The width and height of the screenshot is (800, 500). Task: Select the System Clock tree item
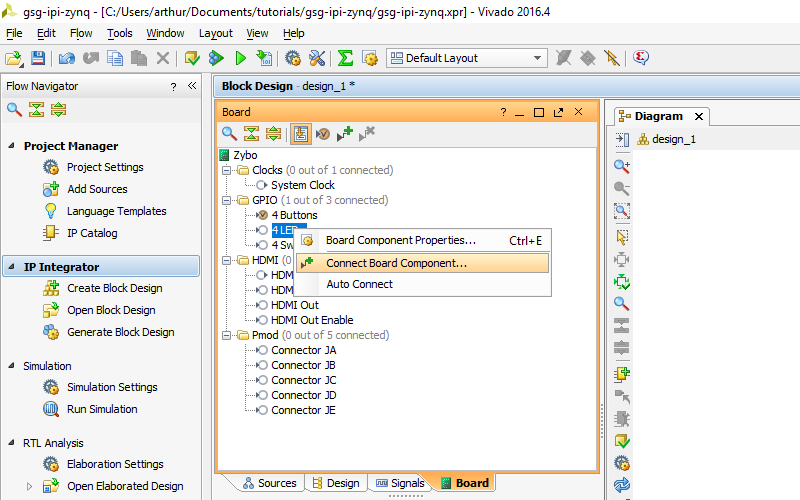(x=303, y=185)
